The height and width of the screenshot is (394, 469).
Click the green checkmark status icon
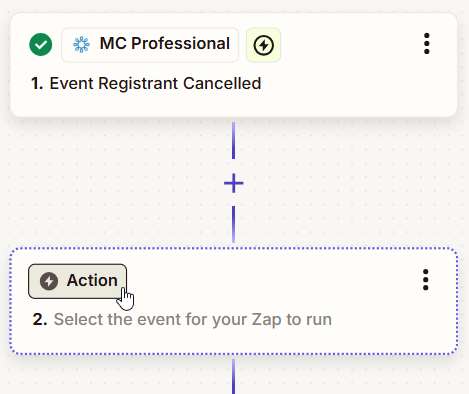coord(41,45)
